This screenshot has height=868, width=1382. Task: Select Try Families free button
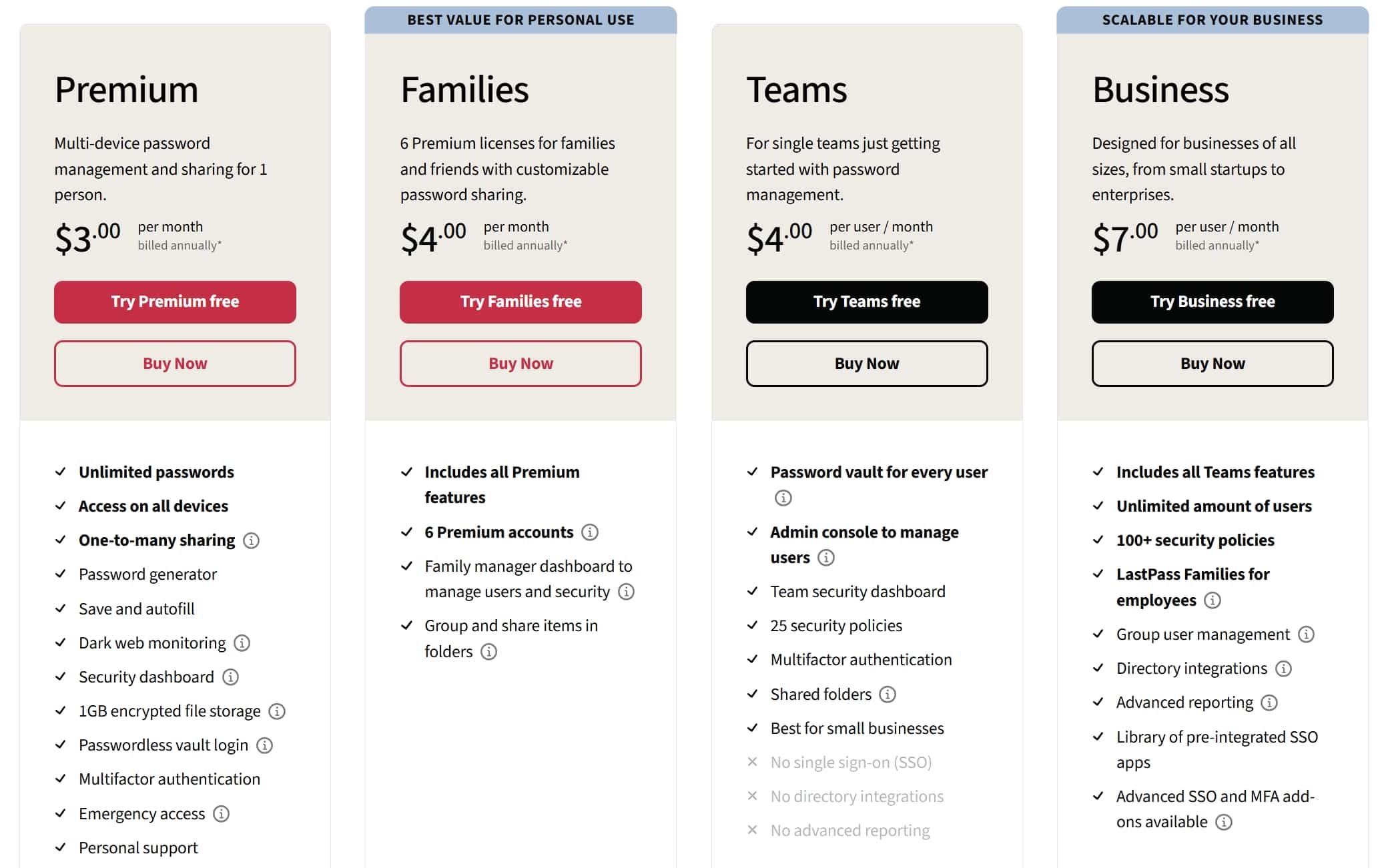[x=521, y=302]
